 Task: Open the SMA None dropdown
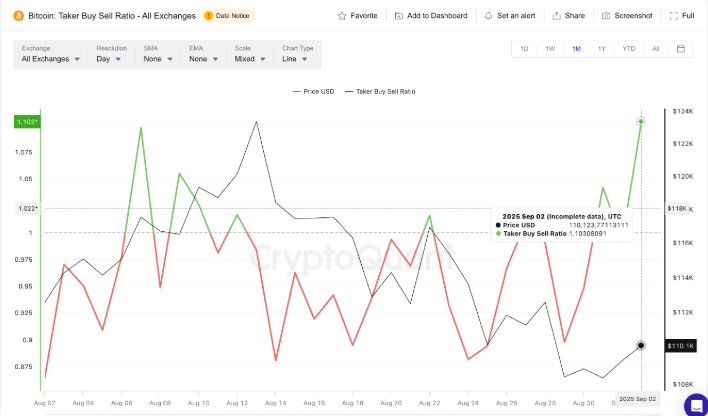[x=158, y=55]
